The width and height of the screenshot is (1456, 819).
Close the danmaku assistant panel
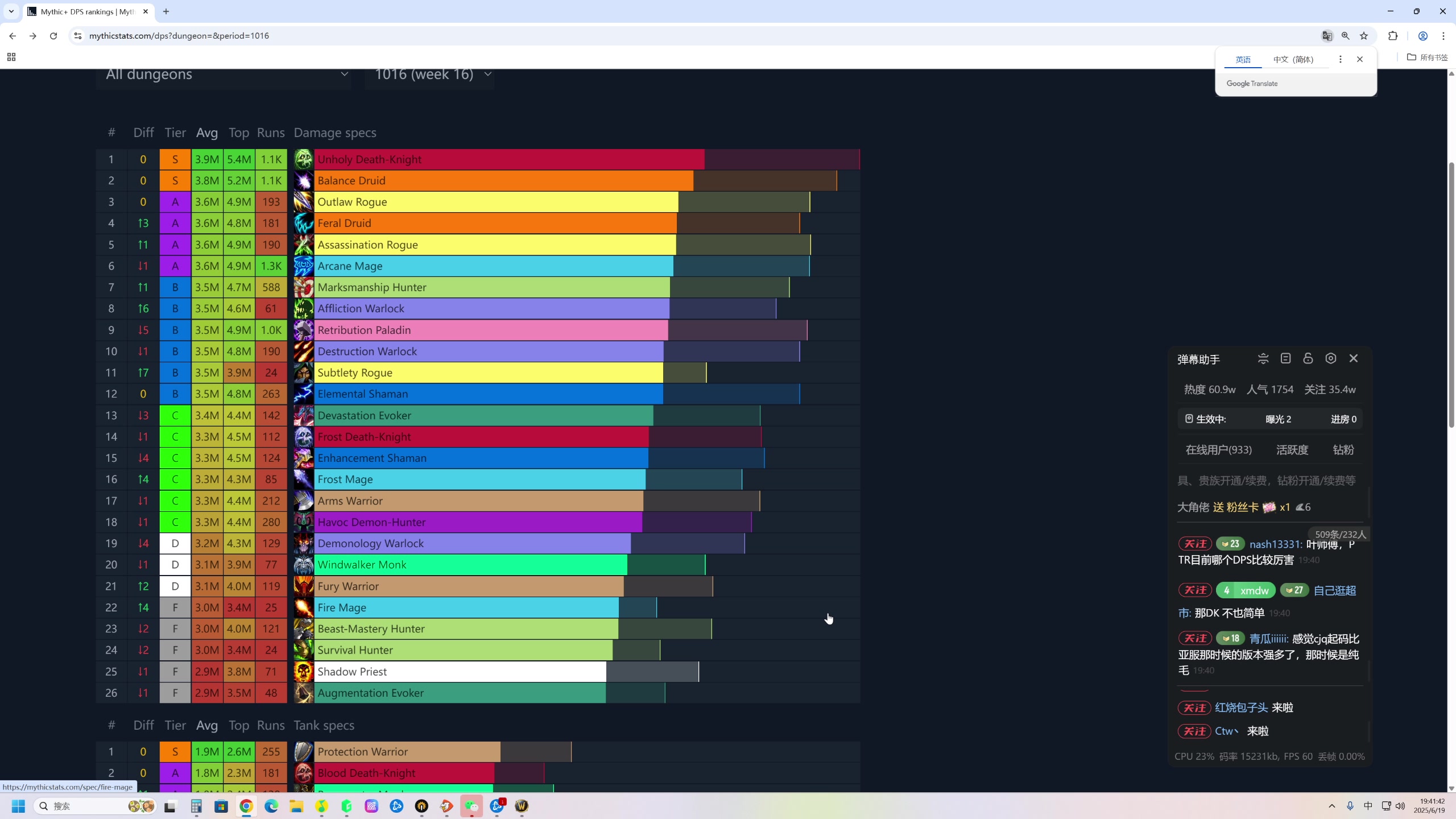click(1354, 359)
